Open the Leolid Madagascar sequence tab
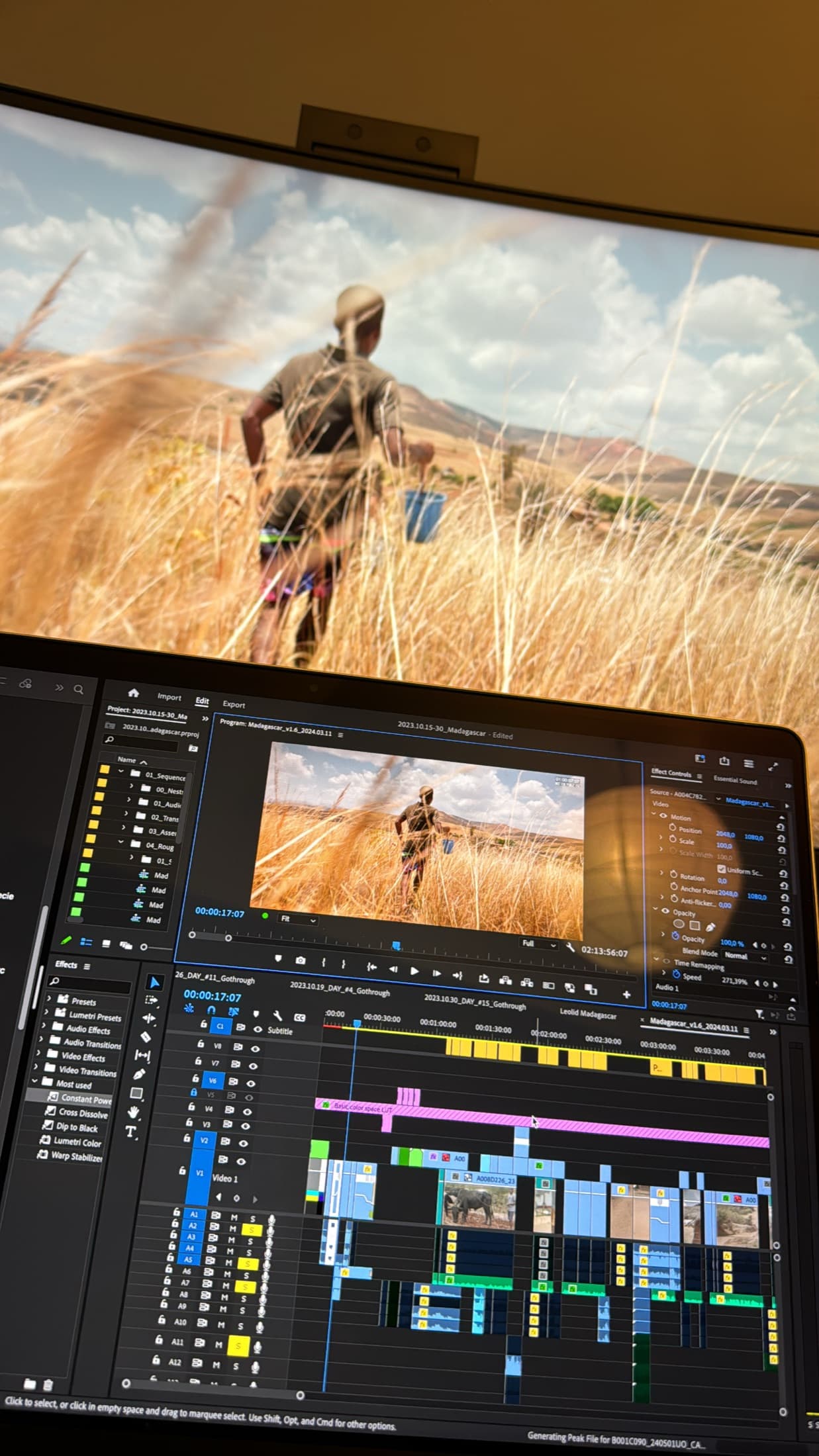Screen dimensions: 819x1456 click(x=588, y=1014)
